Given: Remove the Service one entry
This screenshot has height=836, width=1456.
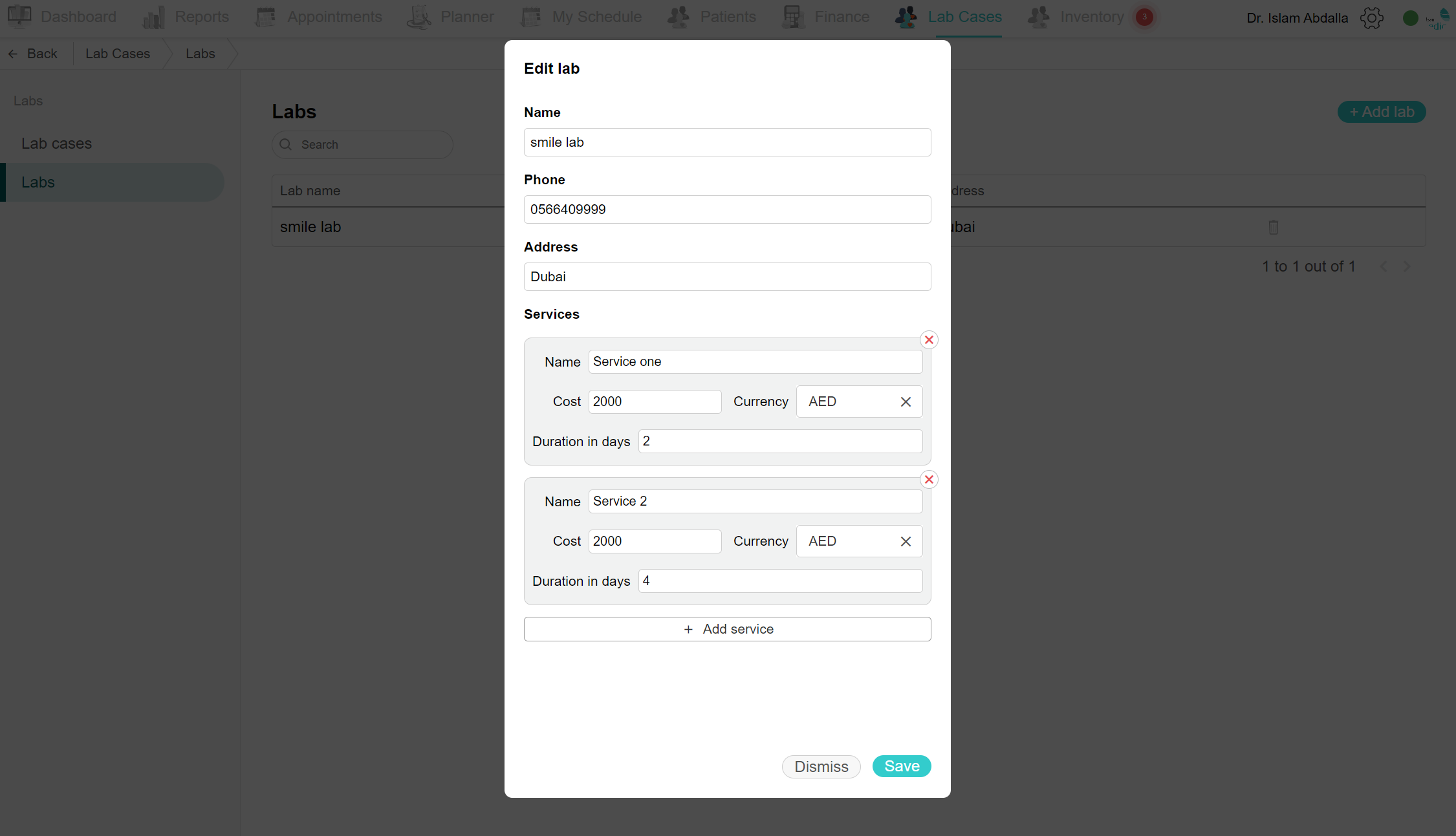Looking at the screenshot, I should point(929,339).
